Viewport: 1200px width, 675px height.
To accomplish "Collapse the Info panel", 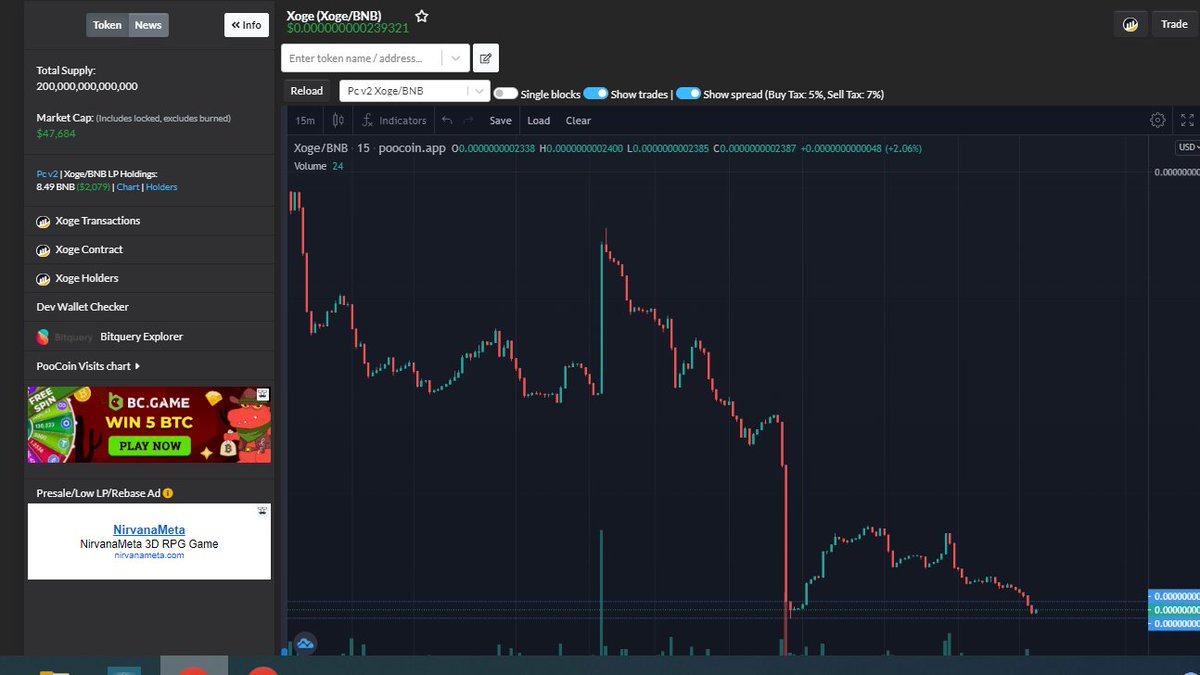I will 246,25.
